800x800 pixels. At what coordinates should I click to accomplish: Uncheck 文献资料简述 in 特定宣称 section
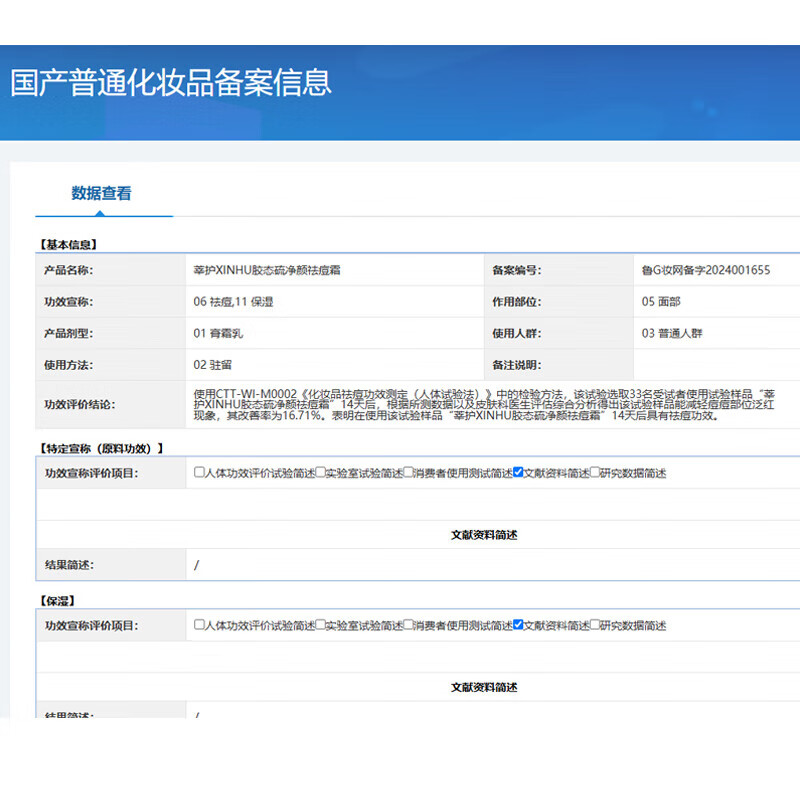518,473
